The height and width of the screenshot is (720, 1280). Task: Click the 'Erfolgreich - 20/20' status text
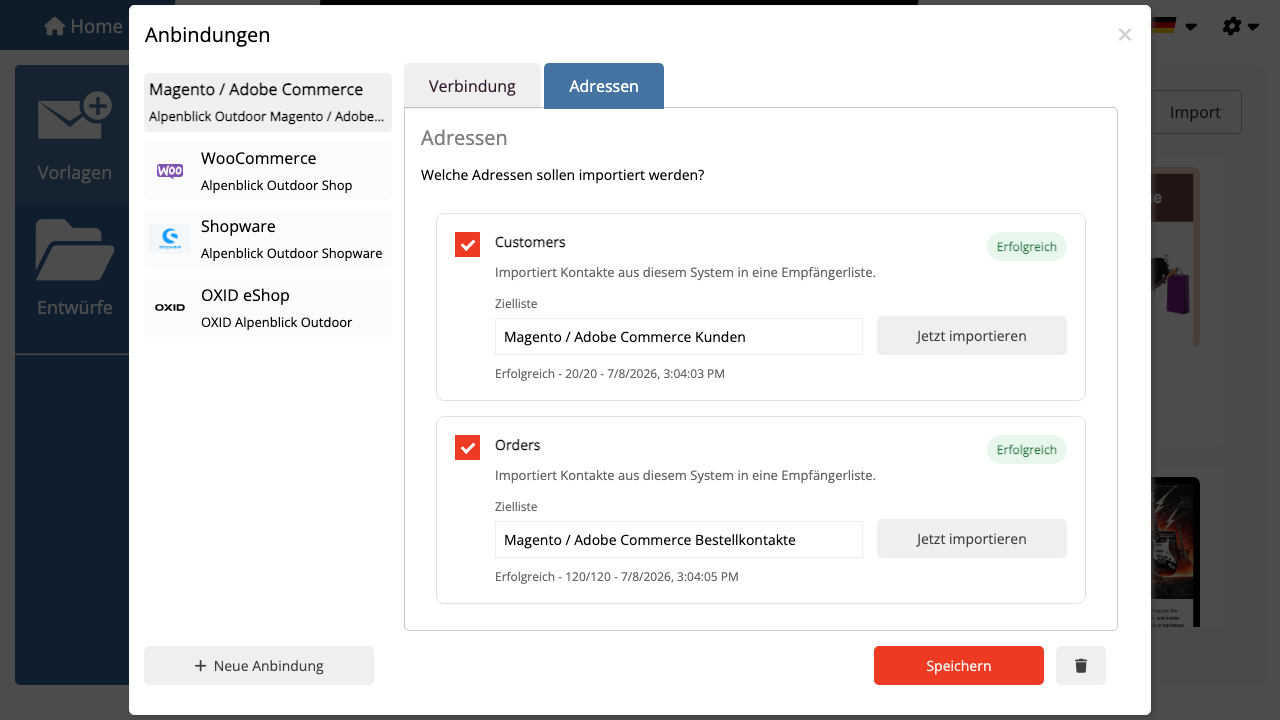point(610,374)
